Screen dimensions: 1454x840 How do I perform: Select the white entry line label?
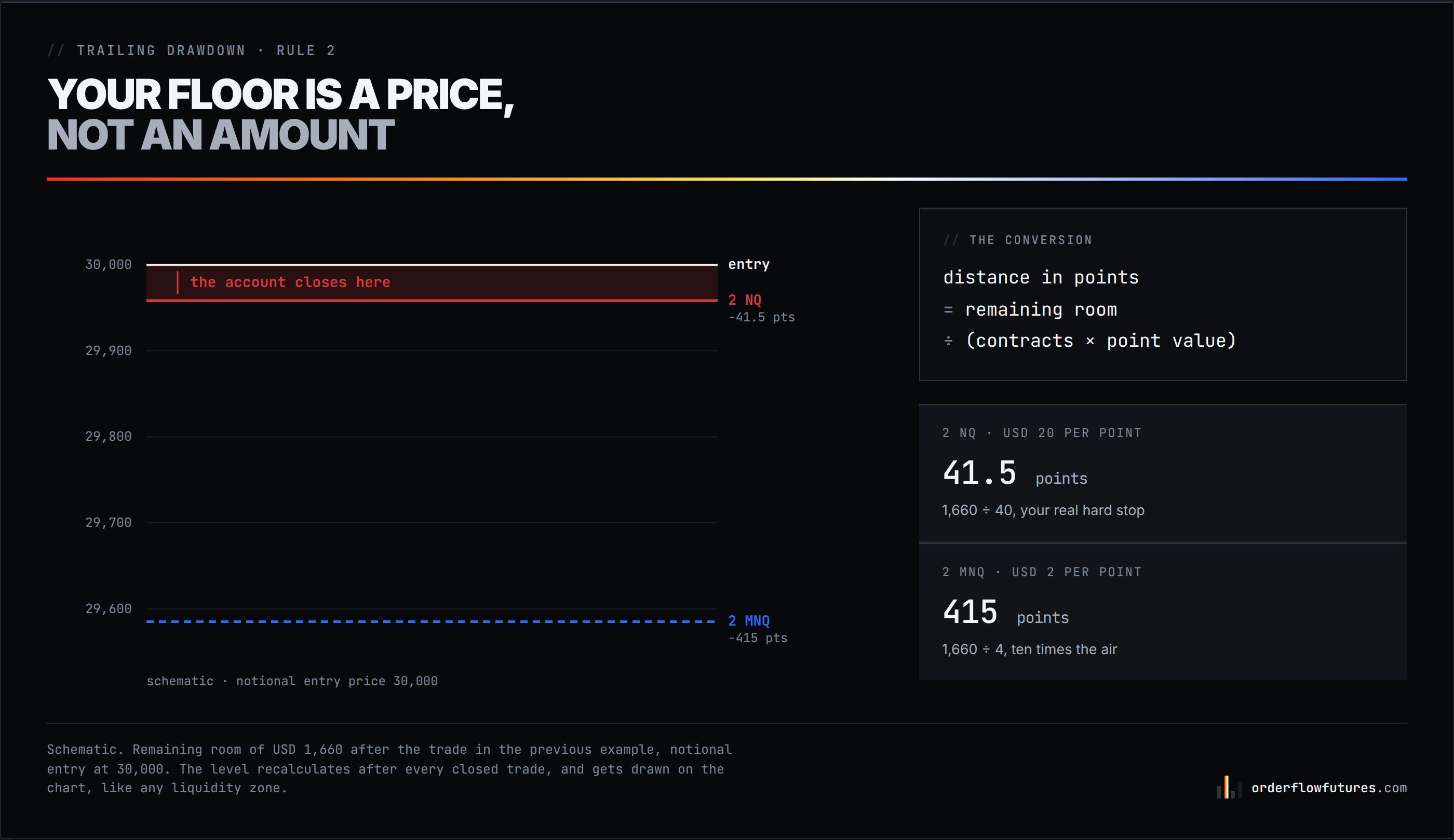pyautogui.click(x=748, y=264)
